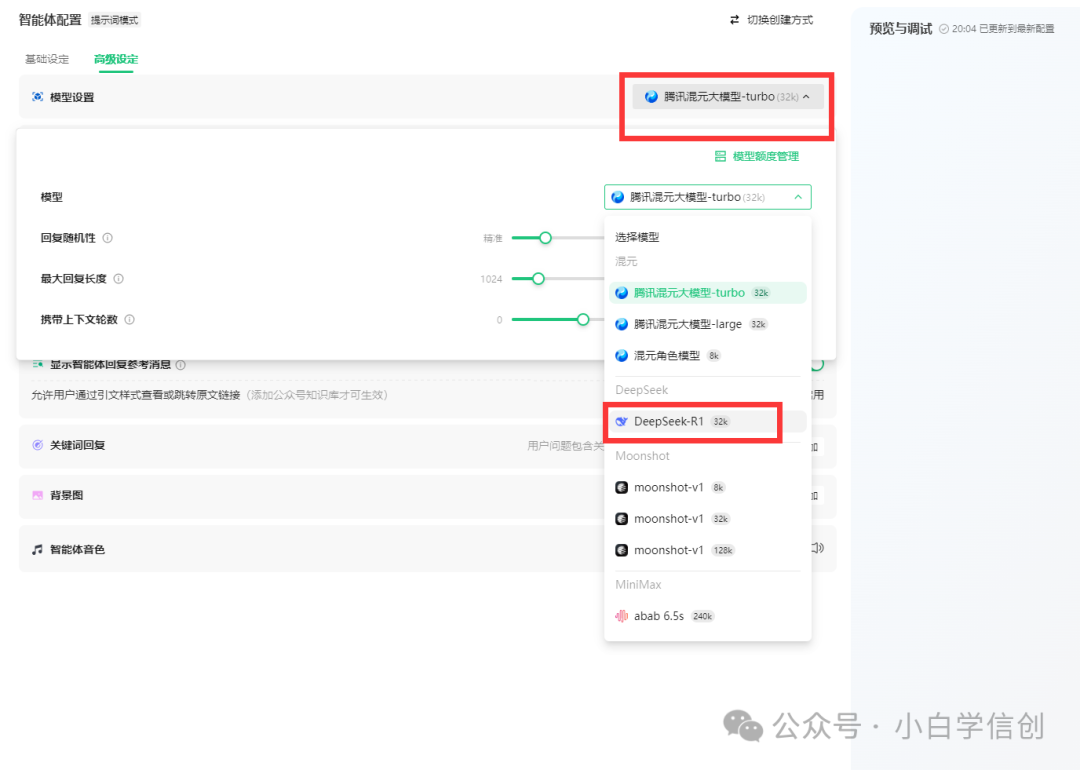1080x770 pixels.
Task: Open the 背景图 section
Action: point(427,496)
